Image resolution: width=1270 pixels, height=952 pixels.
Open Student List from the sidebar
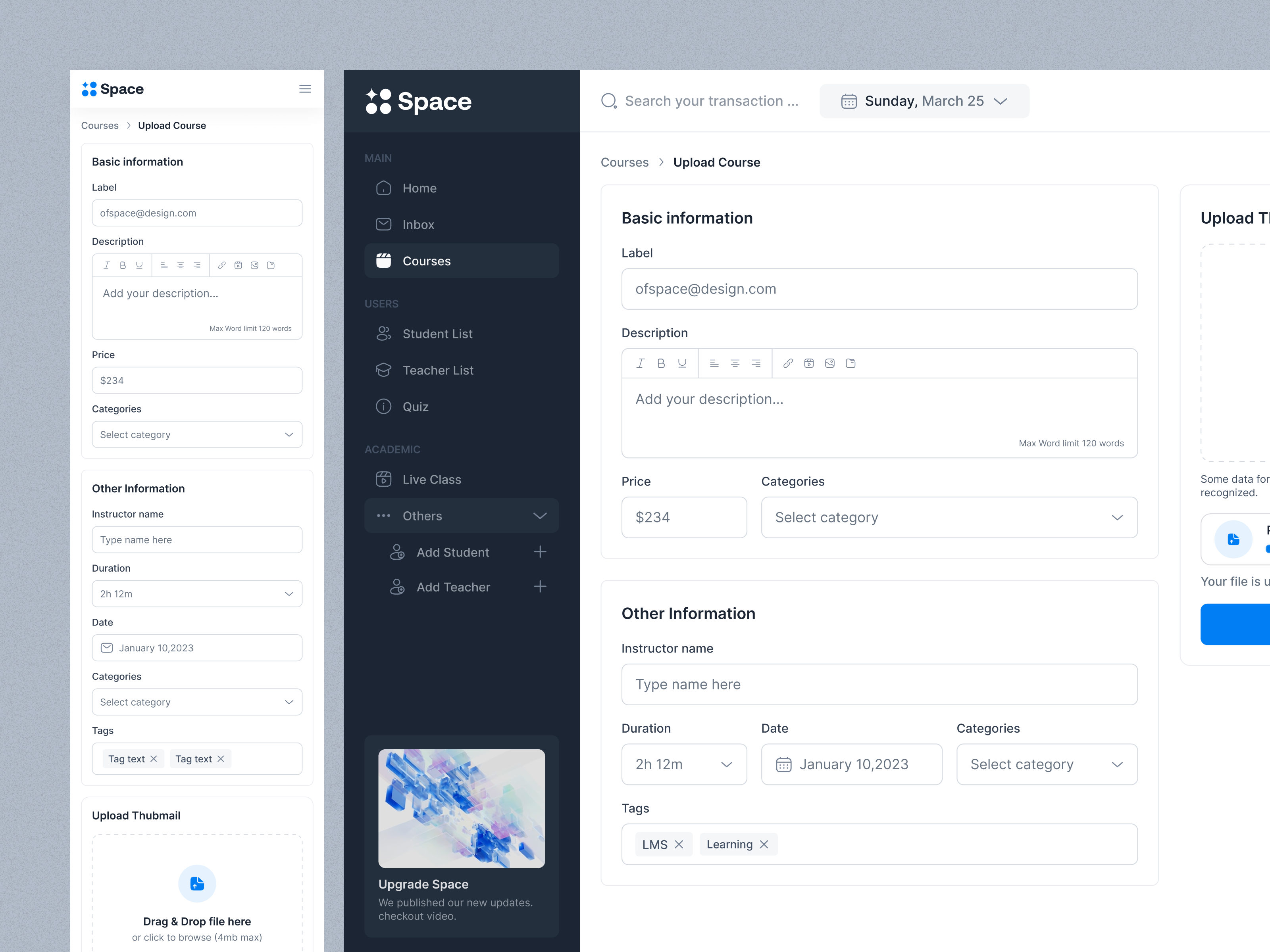point(437,334)
